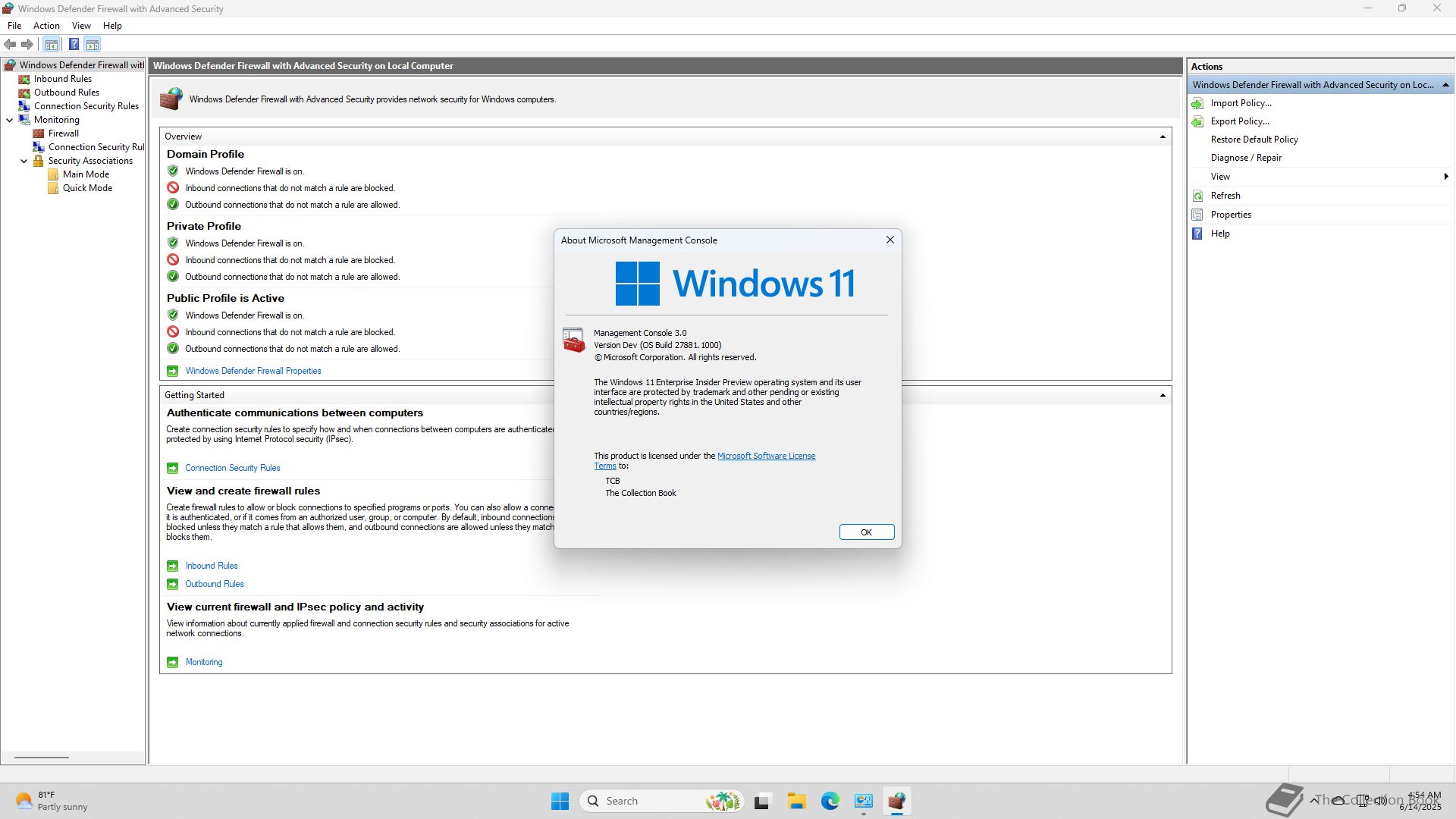Screen dimensions: 1456x819
Task: Click Refresh in the Actions pane
Action: 1225,196
